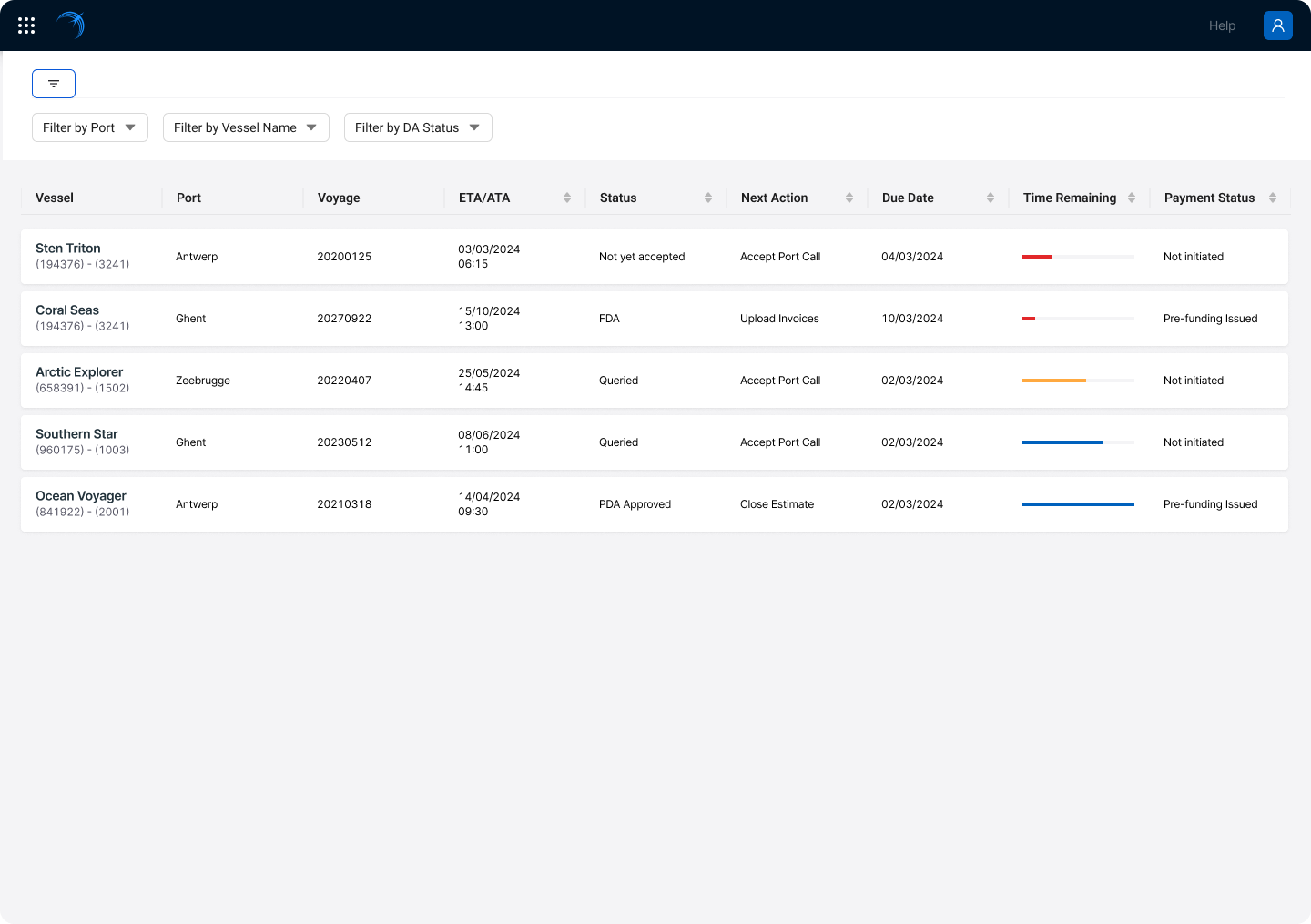Image resolution: width=1311 pixels, height=924 pixels.
Task: Click Ghent port in Southern Star row
Action: [x=190, y=442]
